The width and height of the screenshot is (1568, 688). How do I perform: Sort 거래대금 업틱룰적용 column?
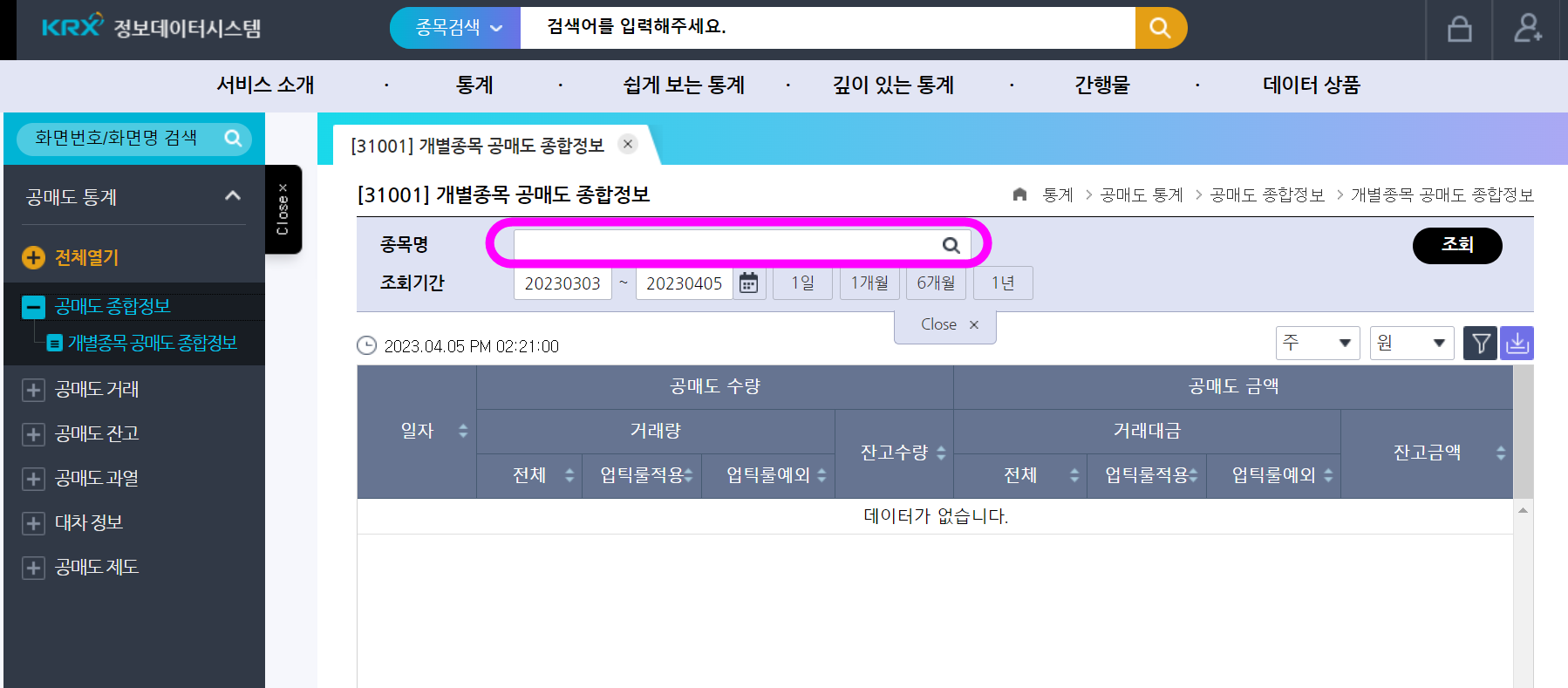1193,475
